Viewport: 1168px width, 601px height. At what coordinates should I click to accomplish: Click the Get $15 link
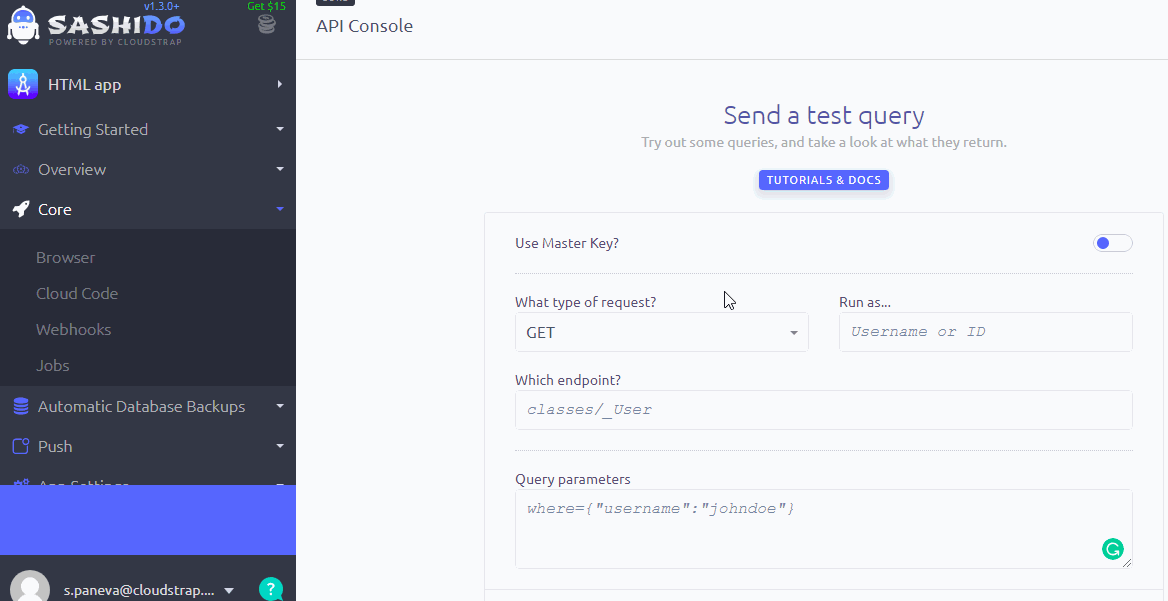coord(266,7)
